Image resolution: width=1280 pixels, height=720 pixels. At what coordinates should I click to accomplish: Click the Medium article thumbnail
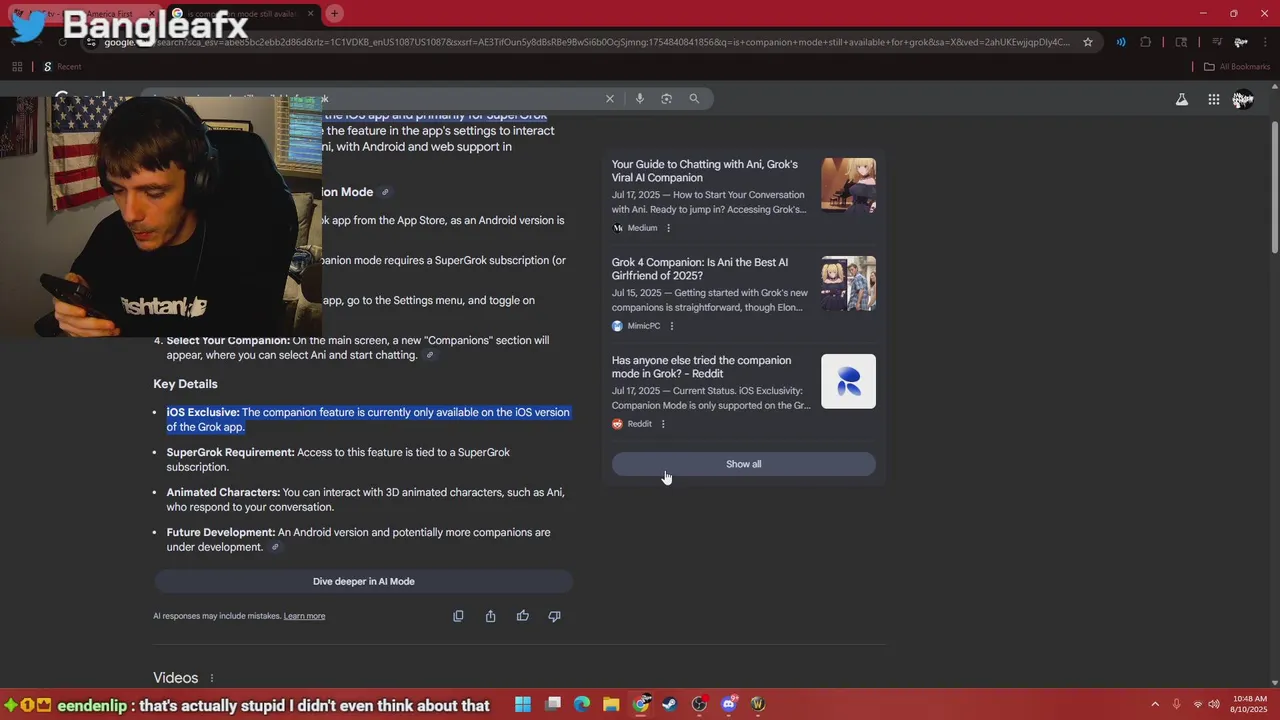(848, 185)
